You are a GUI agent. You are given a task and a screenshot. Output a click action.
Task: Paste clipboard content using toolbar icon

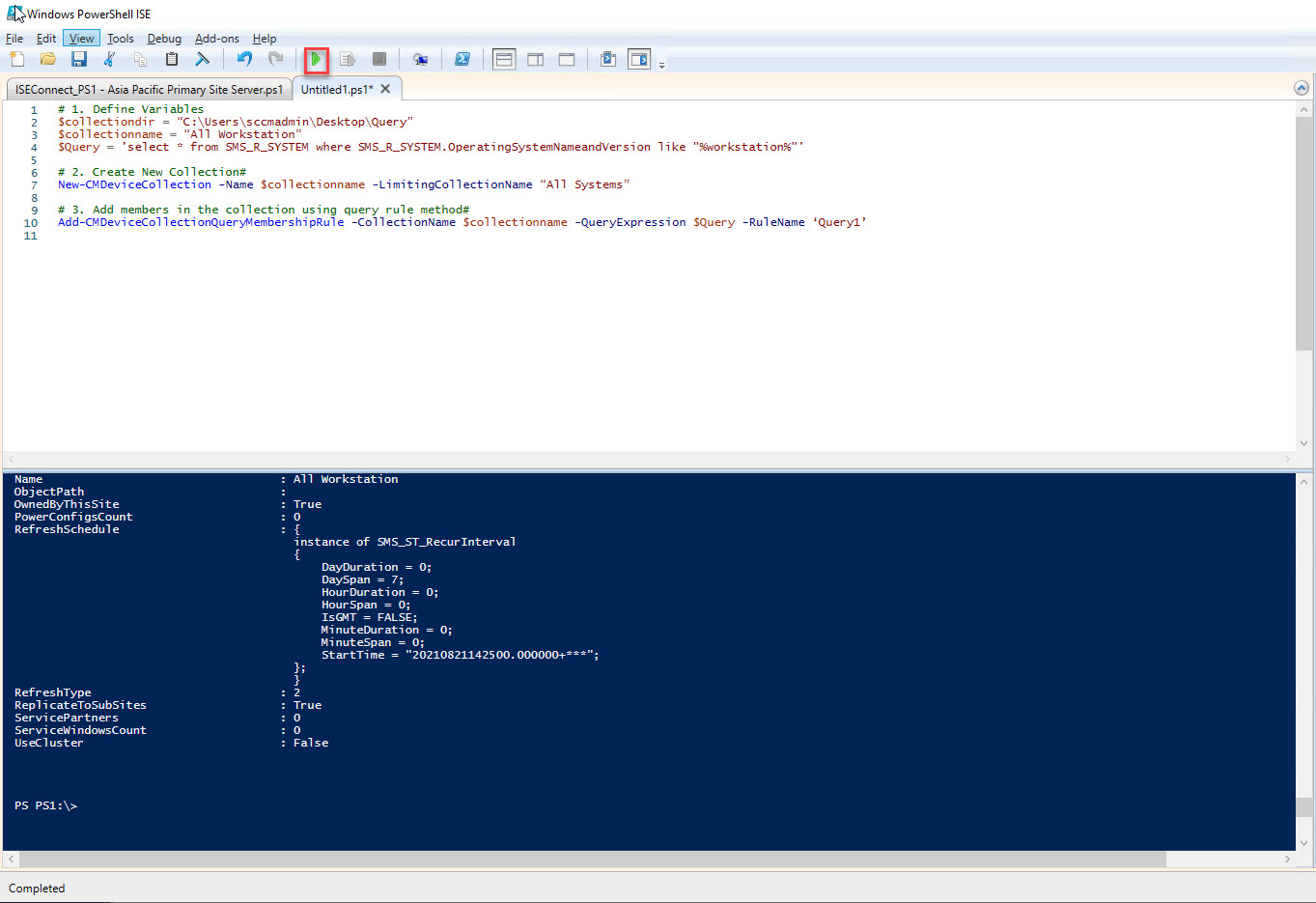(172, 60)
